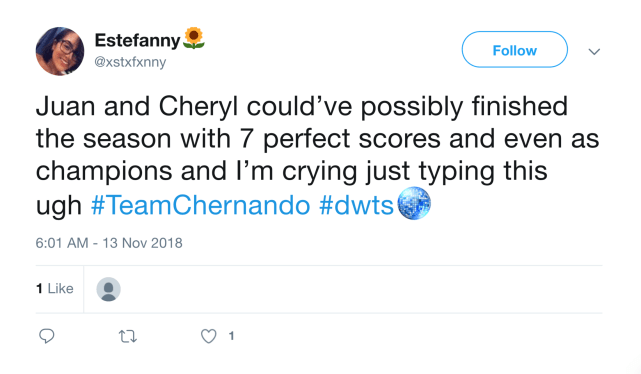641x374 pixels.
Task: Click the @xstxfxnny handle
Action: point(130,62)
